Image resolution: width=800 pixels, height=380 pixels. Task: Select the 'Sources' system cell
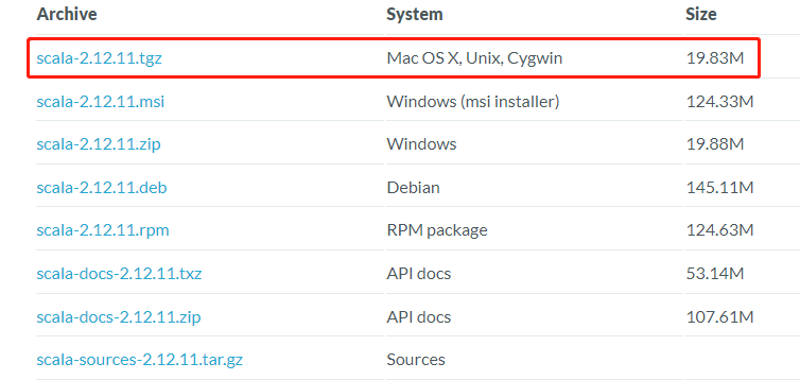pos(416,360)
